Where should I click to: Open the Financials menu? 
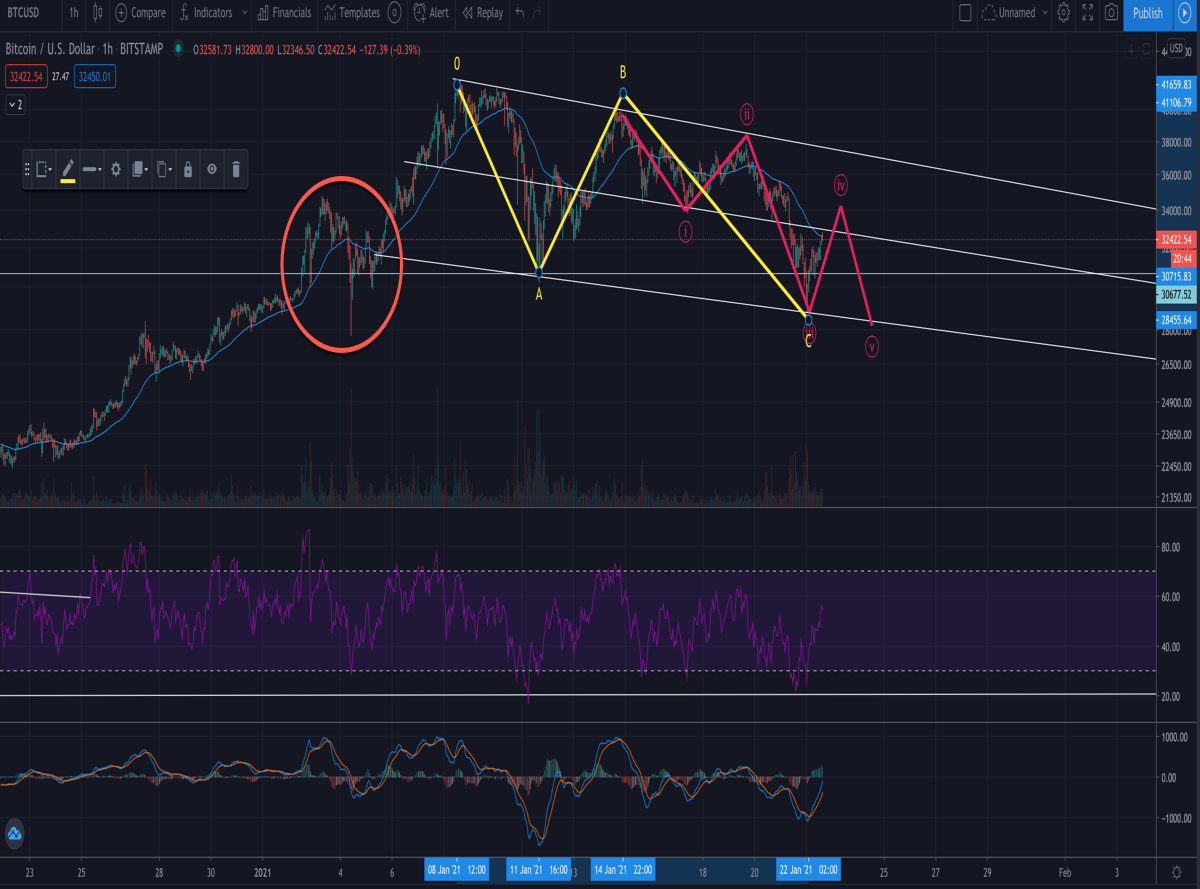[x=284, y=13]
